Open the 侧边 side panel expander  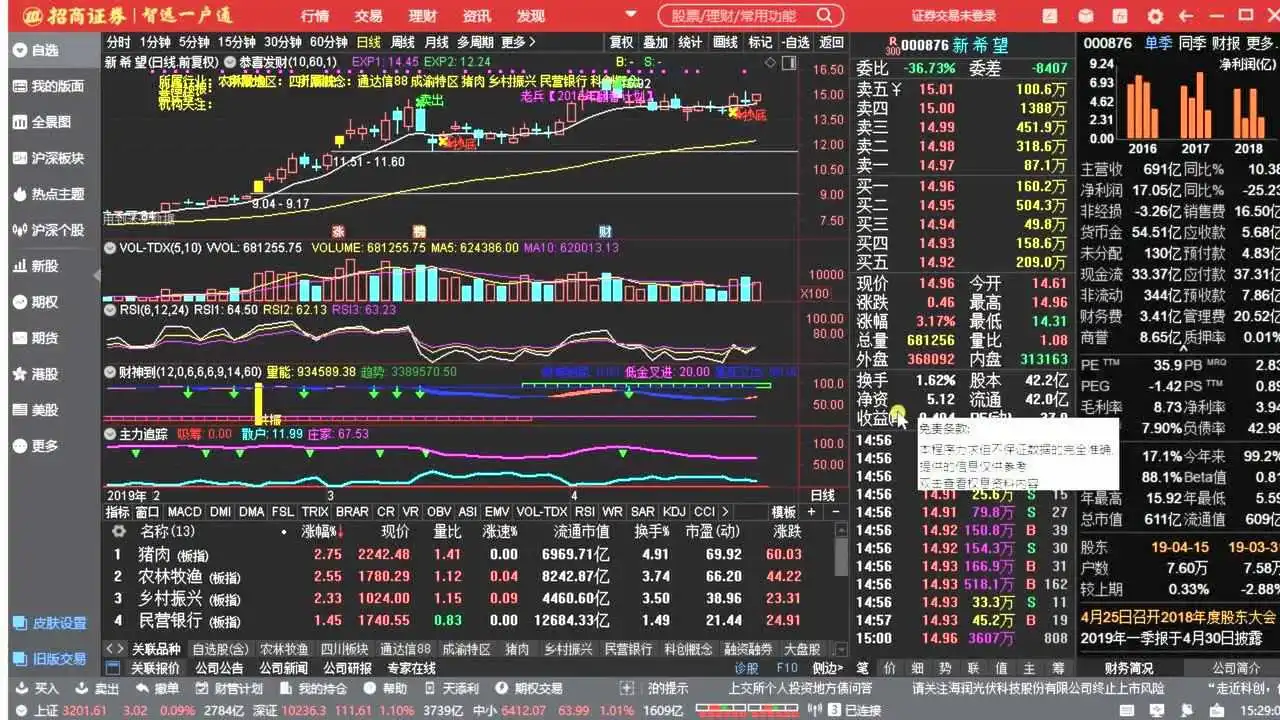click(828, 668)
